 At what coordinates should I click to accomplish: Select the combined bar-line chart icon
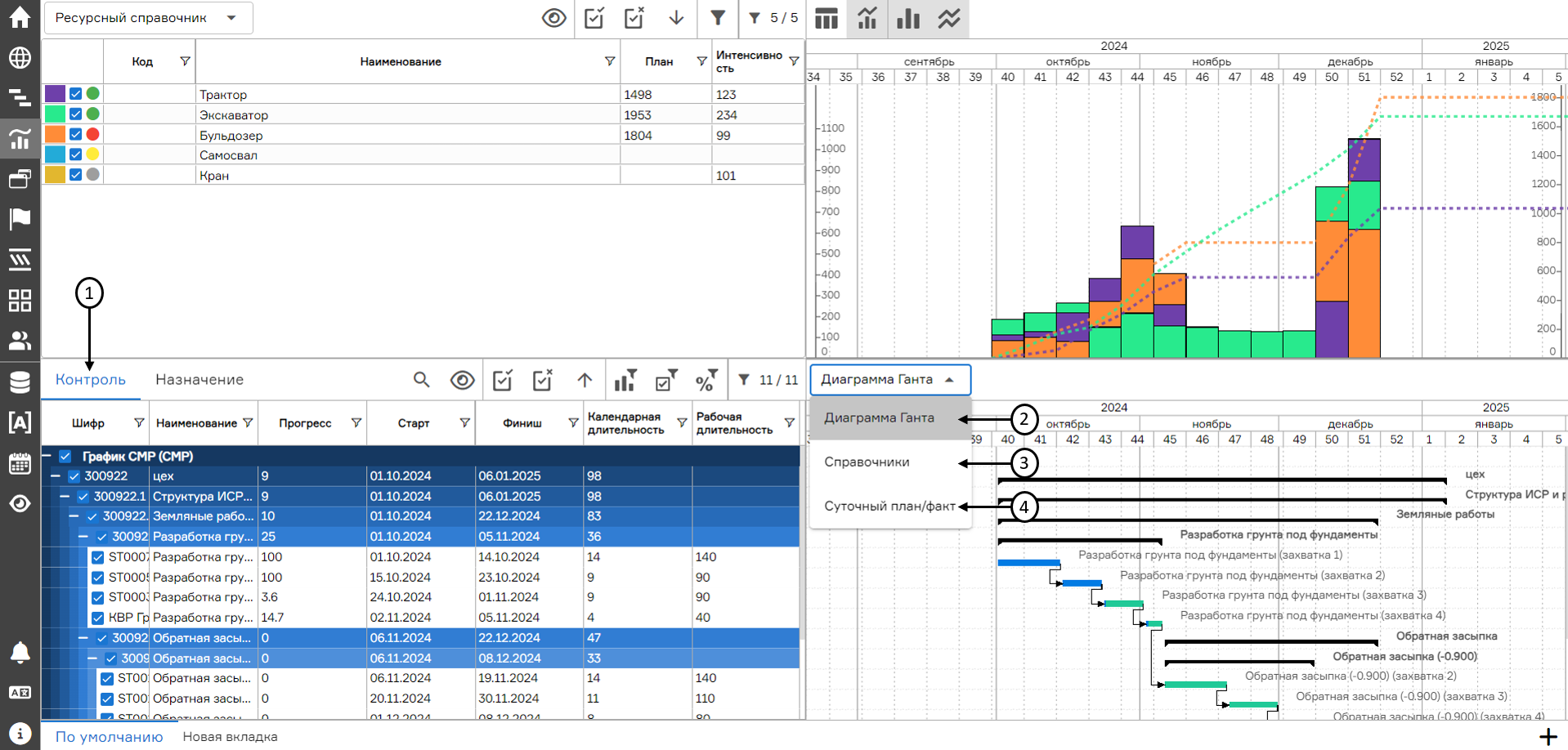pos(867,18)
